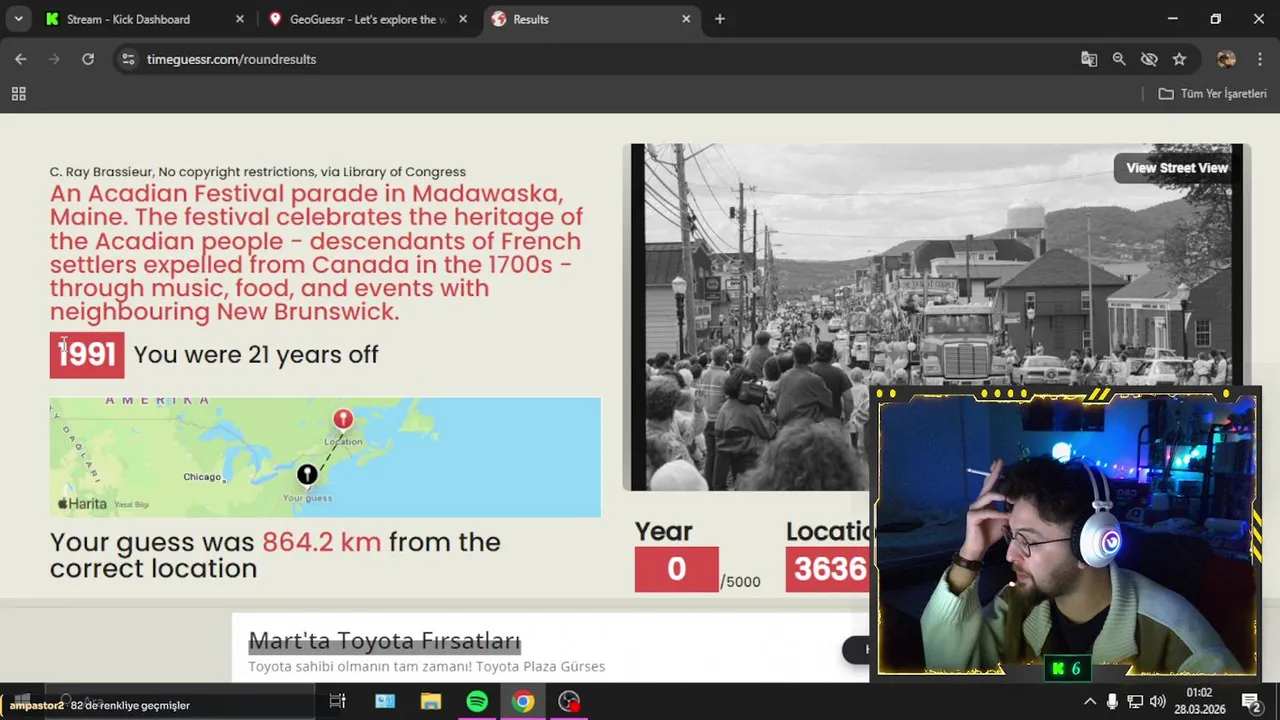Open Chrome from the taskbar
This screenshot has height=720, width=1280.
(x=523, y=701)
